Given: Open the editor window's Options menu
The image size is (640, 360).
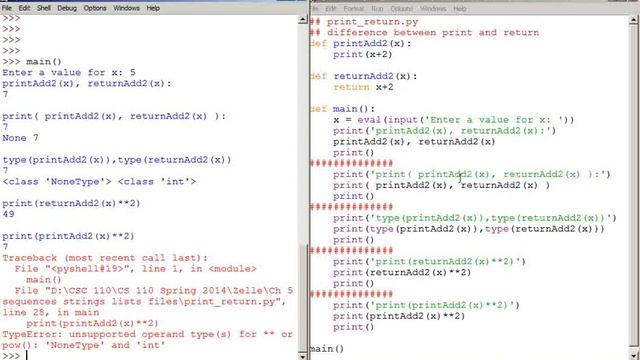Looking at the screenshot, I should click(x=402, y=8).
